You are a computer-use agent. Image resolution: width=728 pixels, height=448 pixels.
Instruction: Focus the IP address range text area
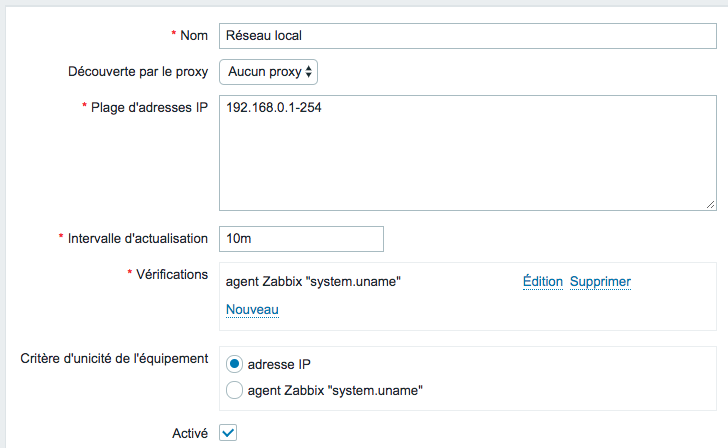point(468,153)
